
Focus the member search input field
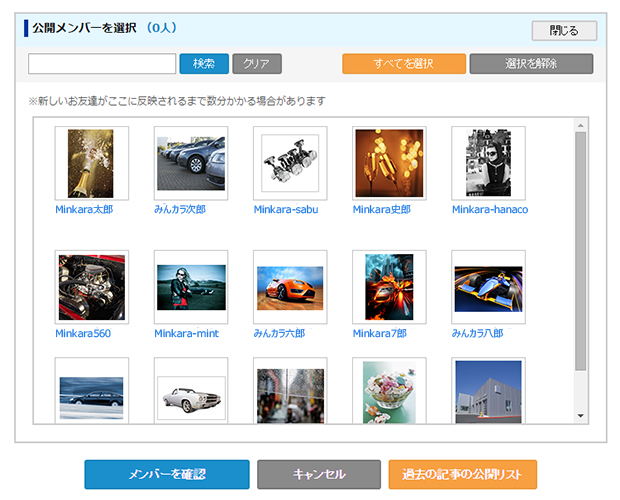click(x=102, y=64)
